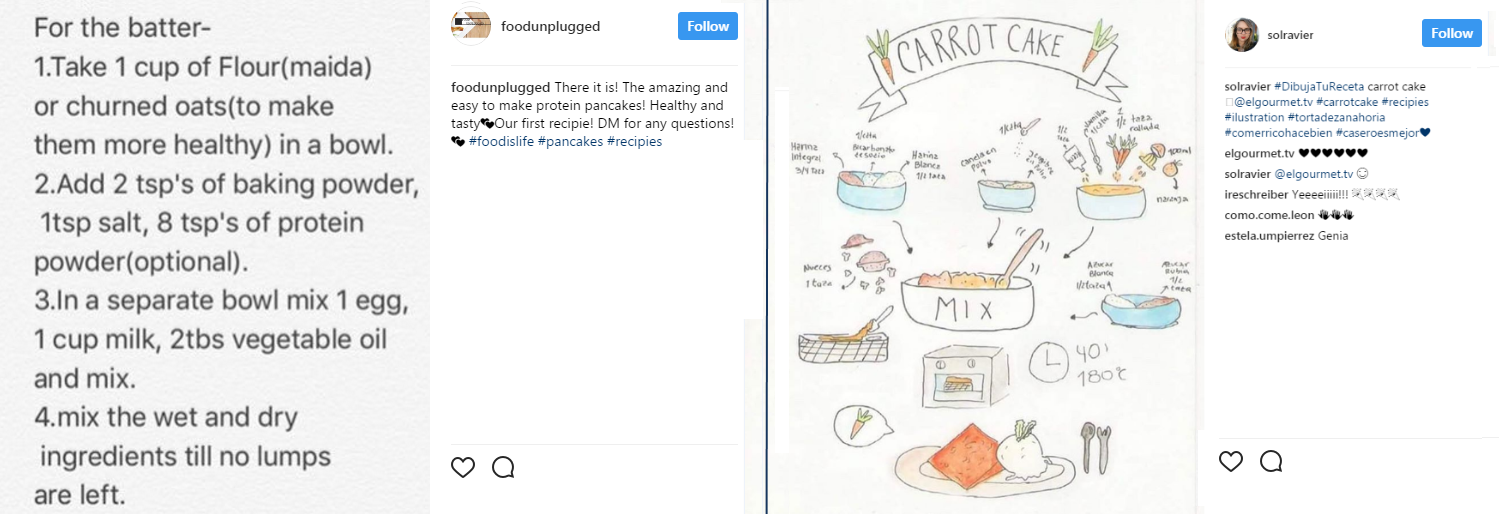View estela.umpierrez commenter profile
Viewport: 1499px width, 514px height.
click(1269, 236)
